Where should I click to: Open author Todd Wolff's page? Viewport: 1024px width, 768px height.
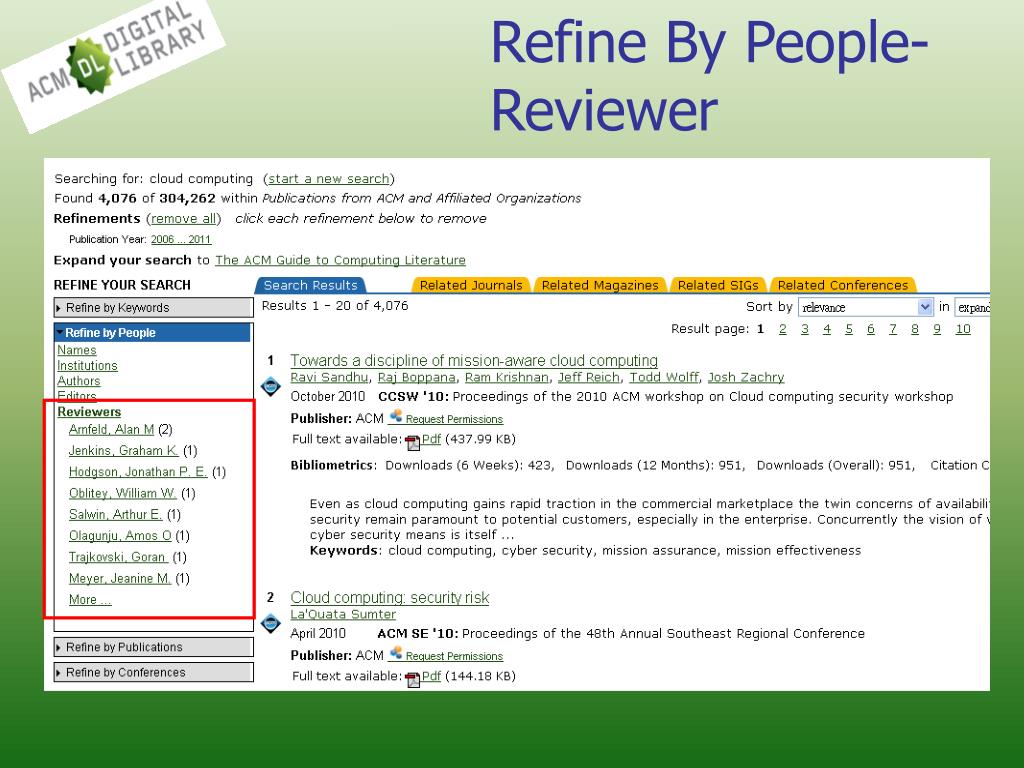[x=664, y=377]
